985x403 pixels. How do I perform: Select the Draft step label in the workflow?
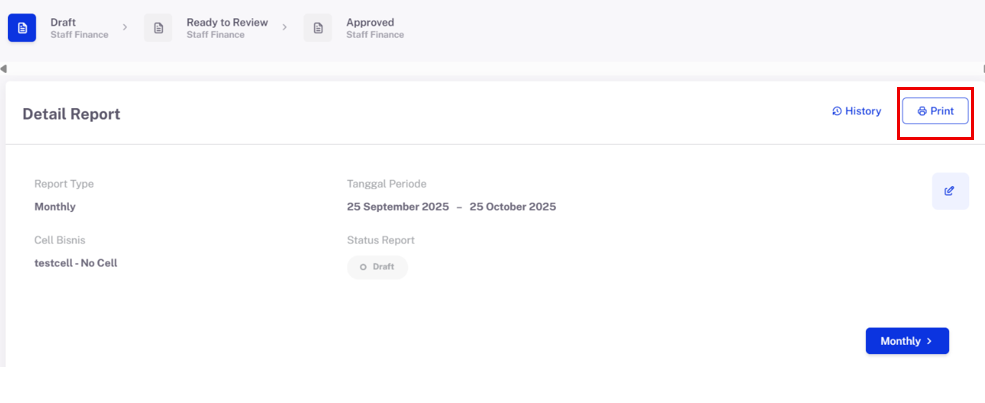coord(63,22)
